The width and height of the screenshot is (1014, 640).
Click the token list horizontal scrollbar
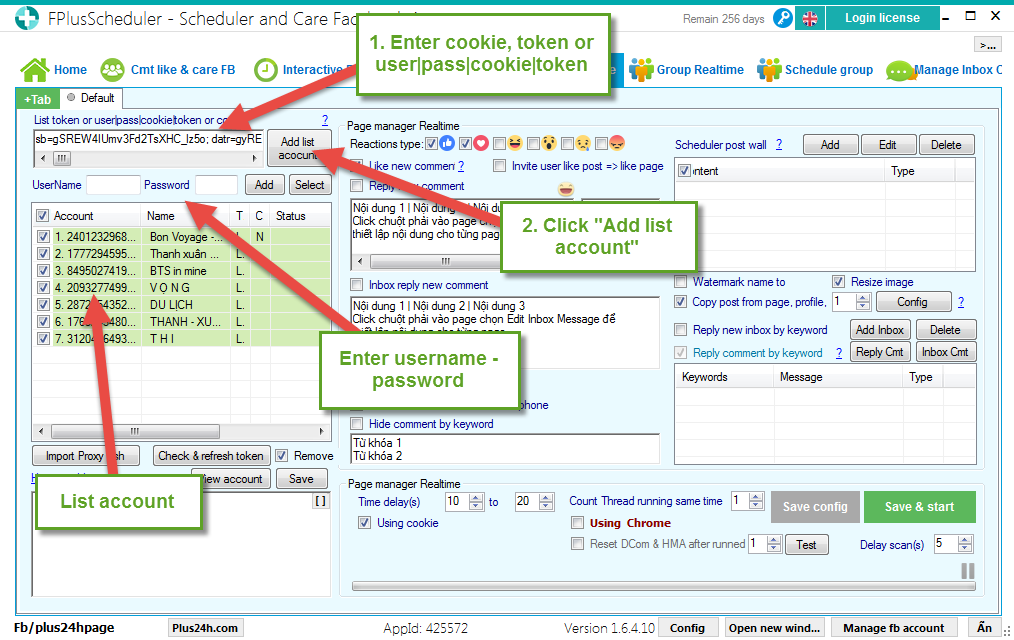[x=149, y=158]
